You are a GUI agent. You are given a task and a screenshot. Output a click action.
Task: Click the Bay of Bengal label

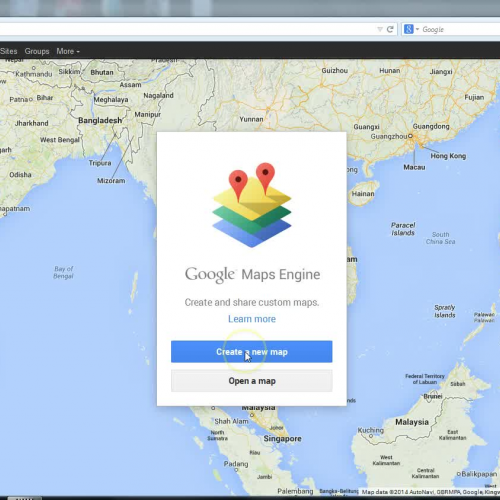(63, 272)
